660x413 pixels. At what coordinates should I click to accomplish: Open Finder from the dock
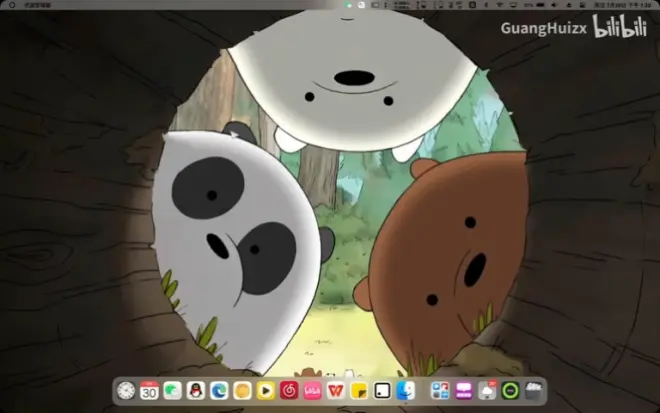406,390
